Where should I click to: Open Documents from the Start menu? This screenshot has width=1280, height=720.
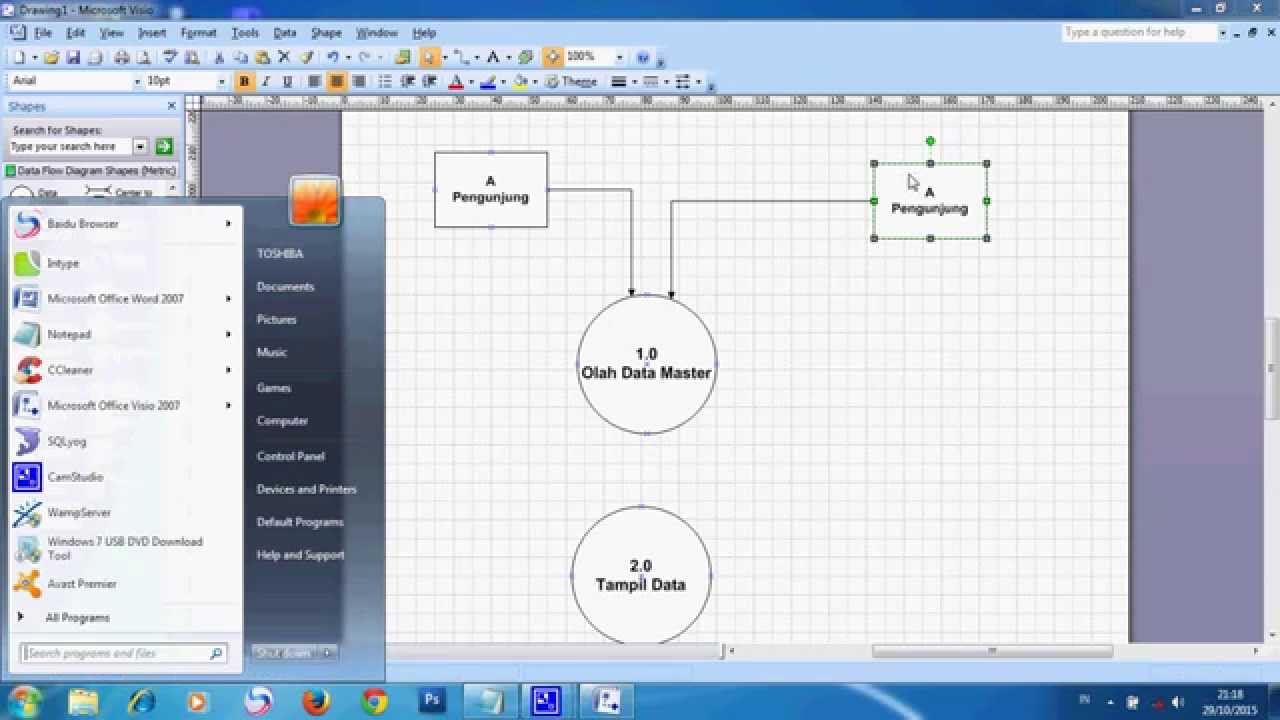pos(285,287)
